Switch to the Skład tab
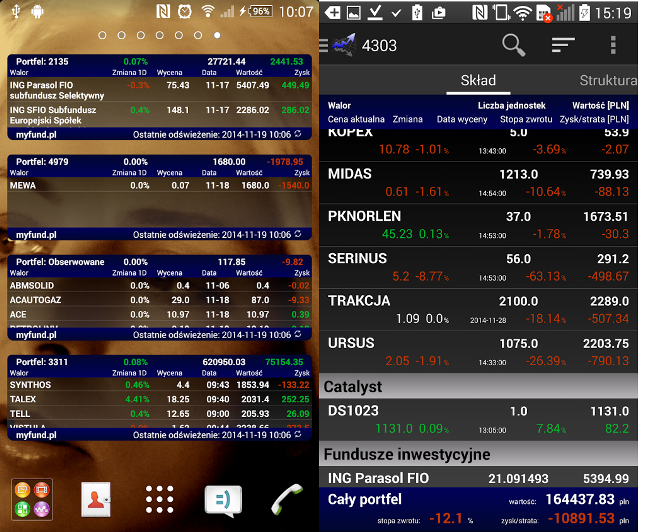 pos(478,80)
